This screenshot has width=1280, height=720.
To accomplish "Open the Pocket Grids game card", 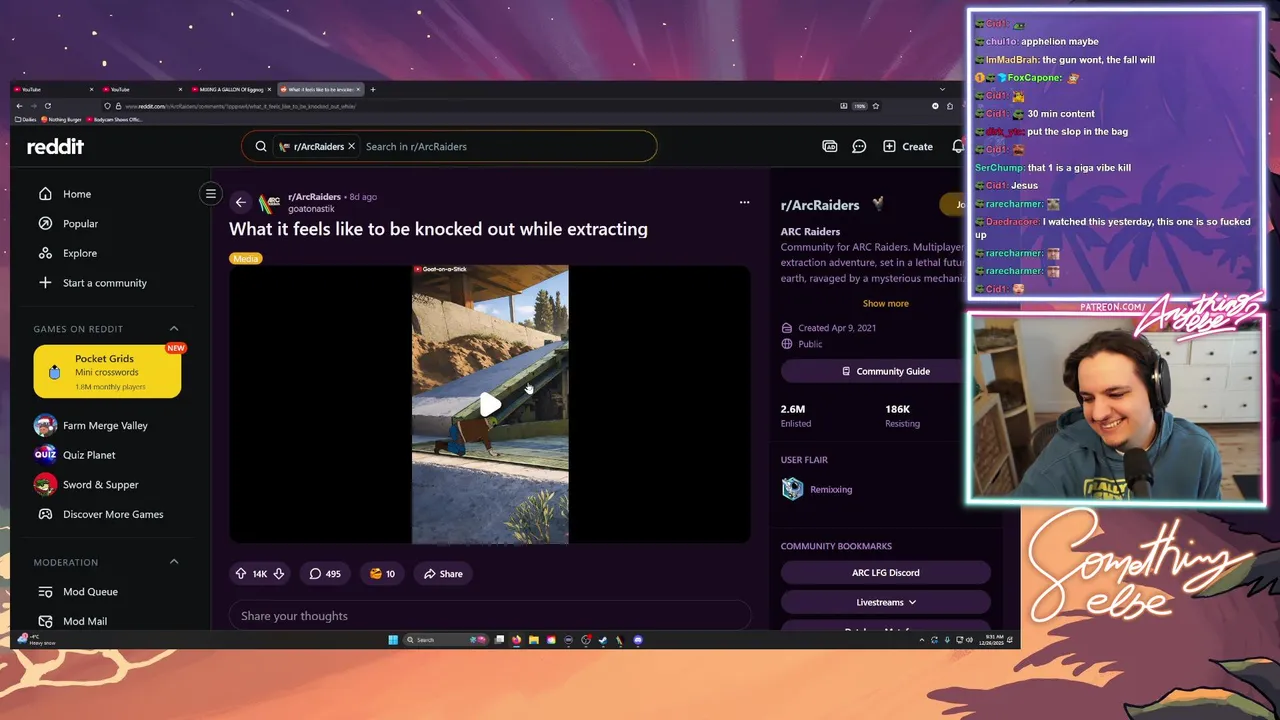I will pyautogui.click(x=107, y=372).
